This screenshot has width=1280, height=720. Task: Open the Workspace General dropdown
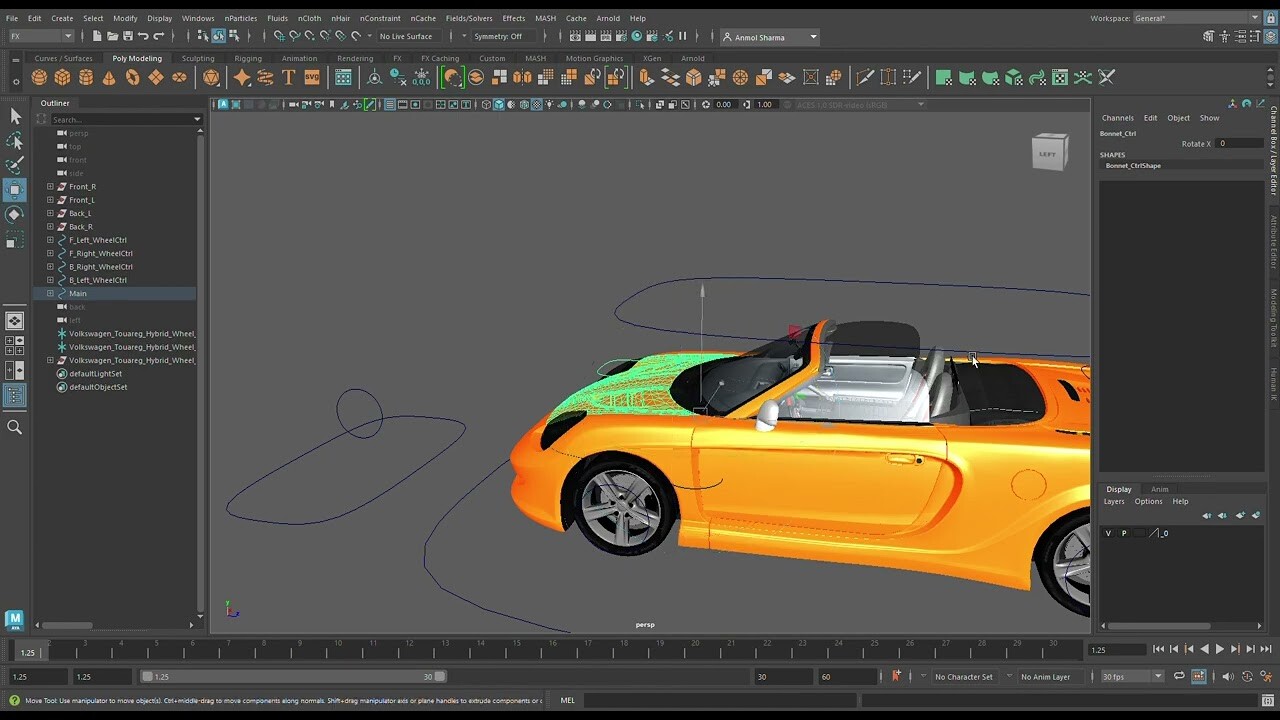tap(1196, 18)
